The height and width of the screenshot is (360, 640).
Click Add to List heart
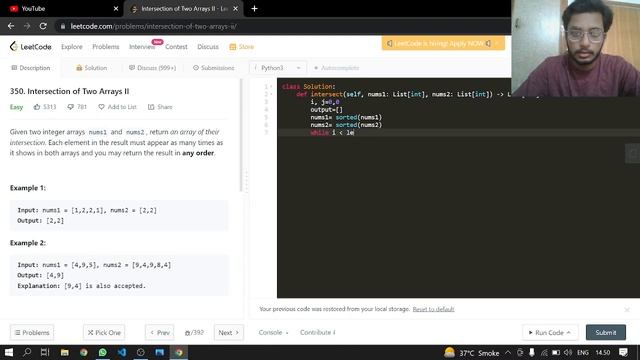tap(118, 107)
